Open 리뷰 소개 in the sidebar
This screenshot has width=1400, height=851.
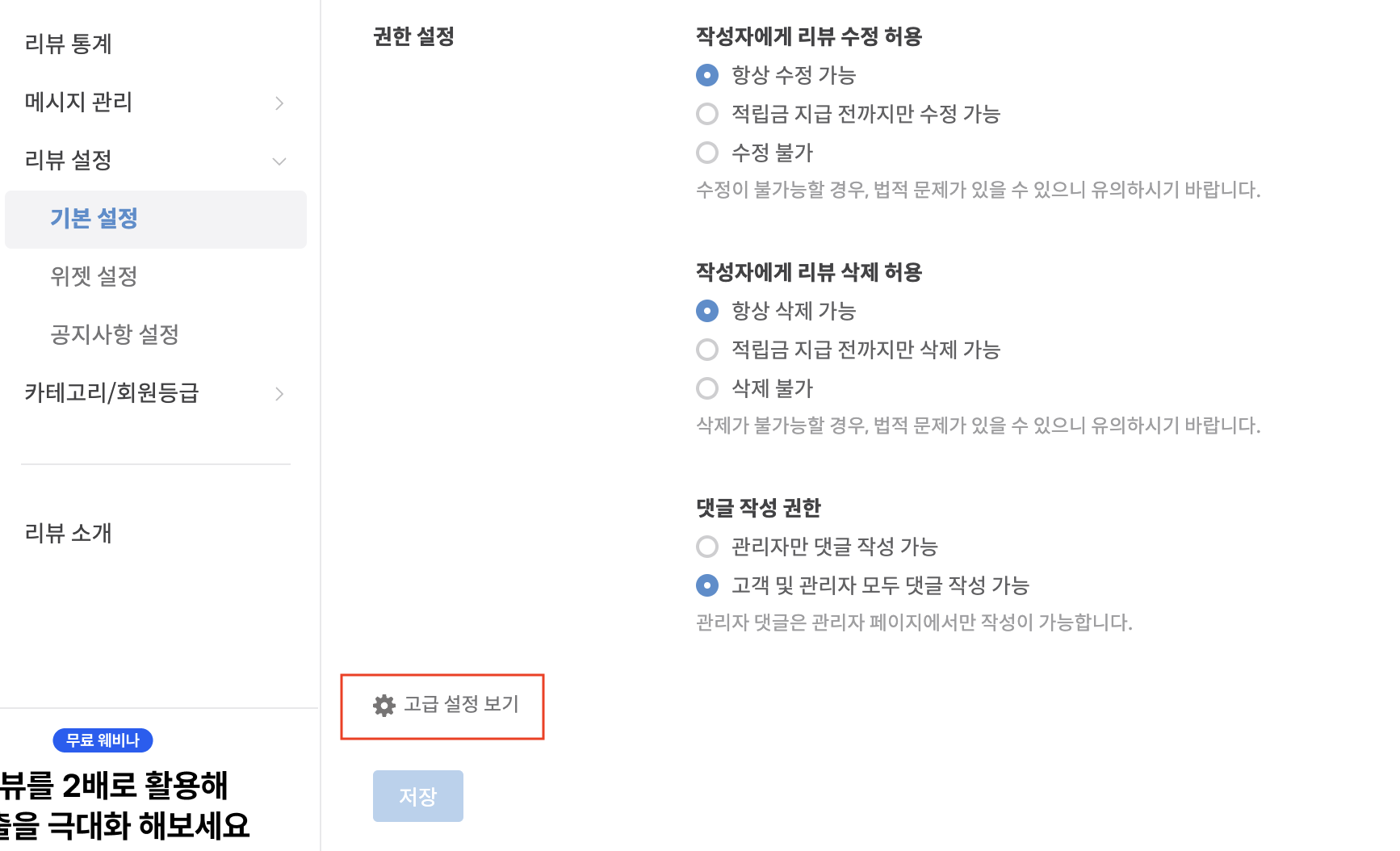[x=69, y=533]
